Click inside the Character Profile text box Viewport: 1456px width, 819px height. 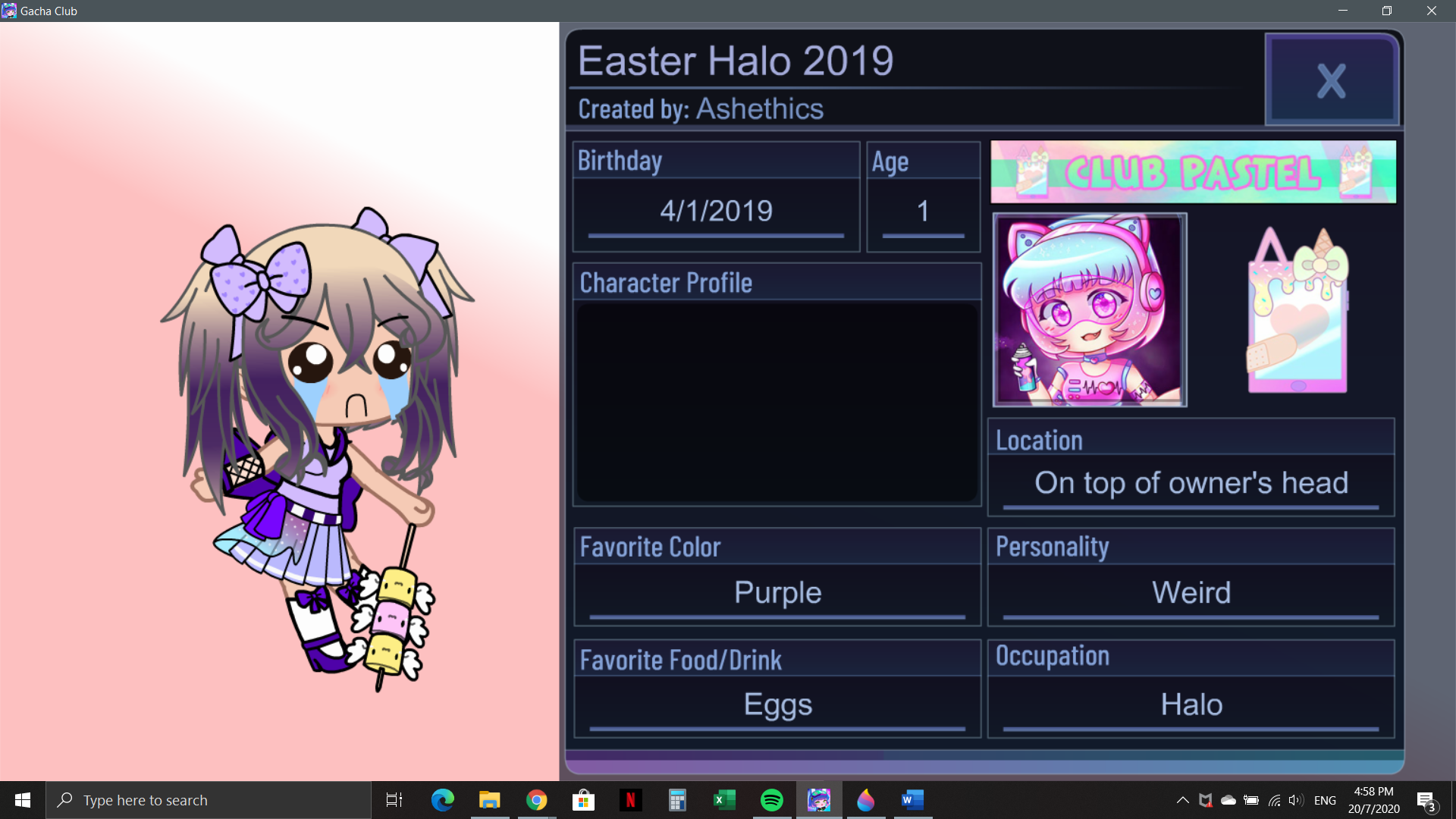point(777,402)
